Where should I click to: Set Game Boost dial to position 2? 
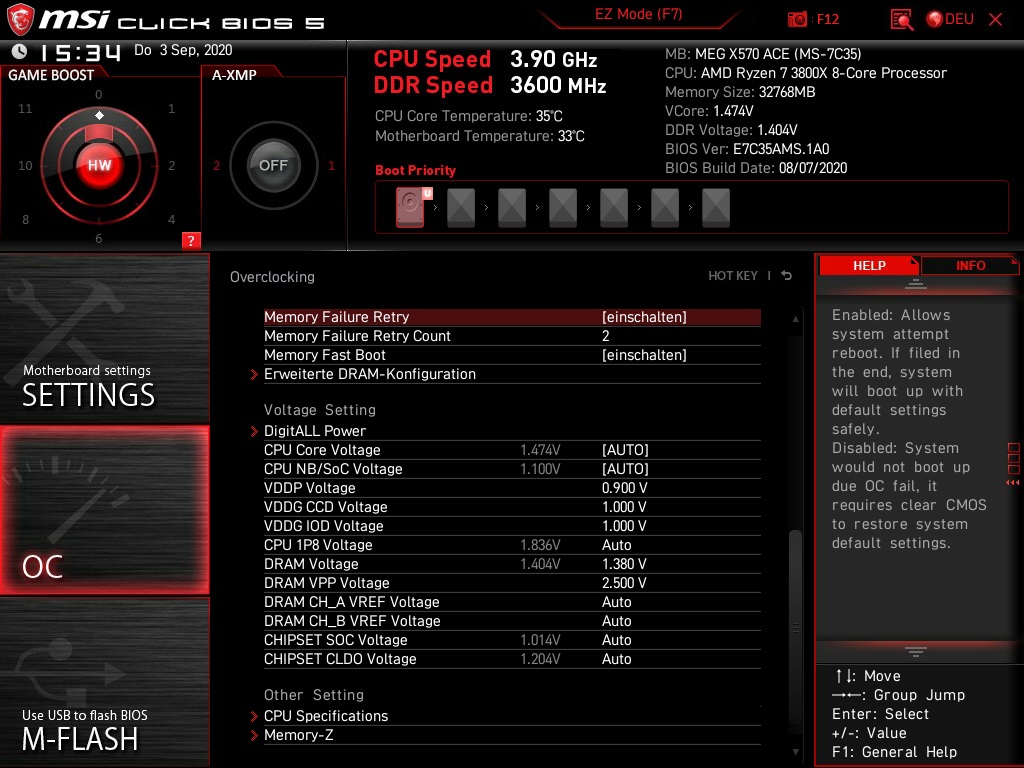click(x=171, y=165)
